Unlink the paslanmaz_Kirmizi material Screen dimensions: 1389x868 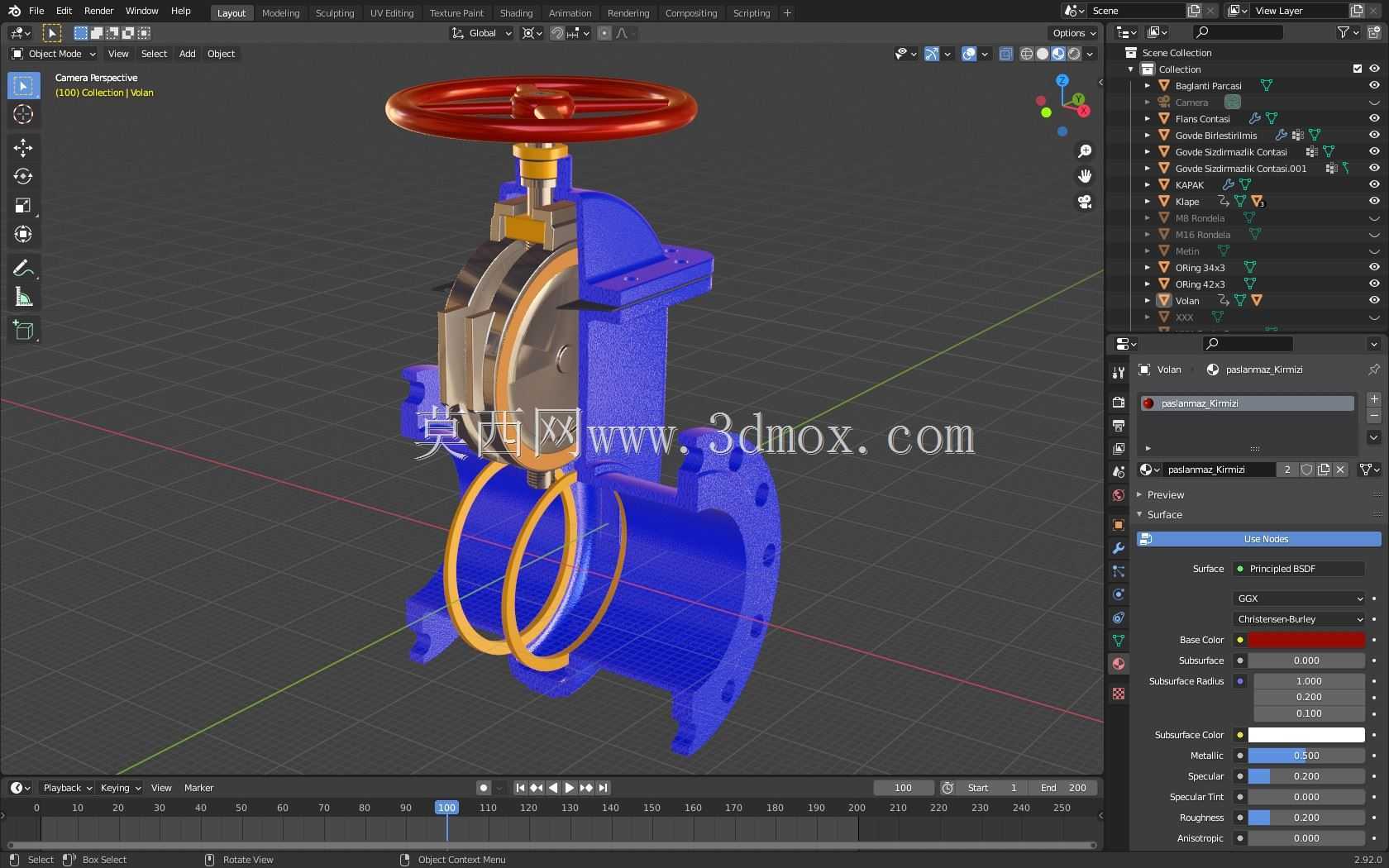point(1341,470)
